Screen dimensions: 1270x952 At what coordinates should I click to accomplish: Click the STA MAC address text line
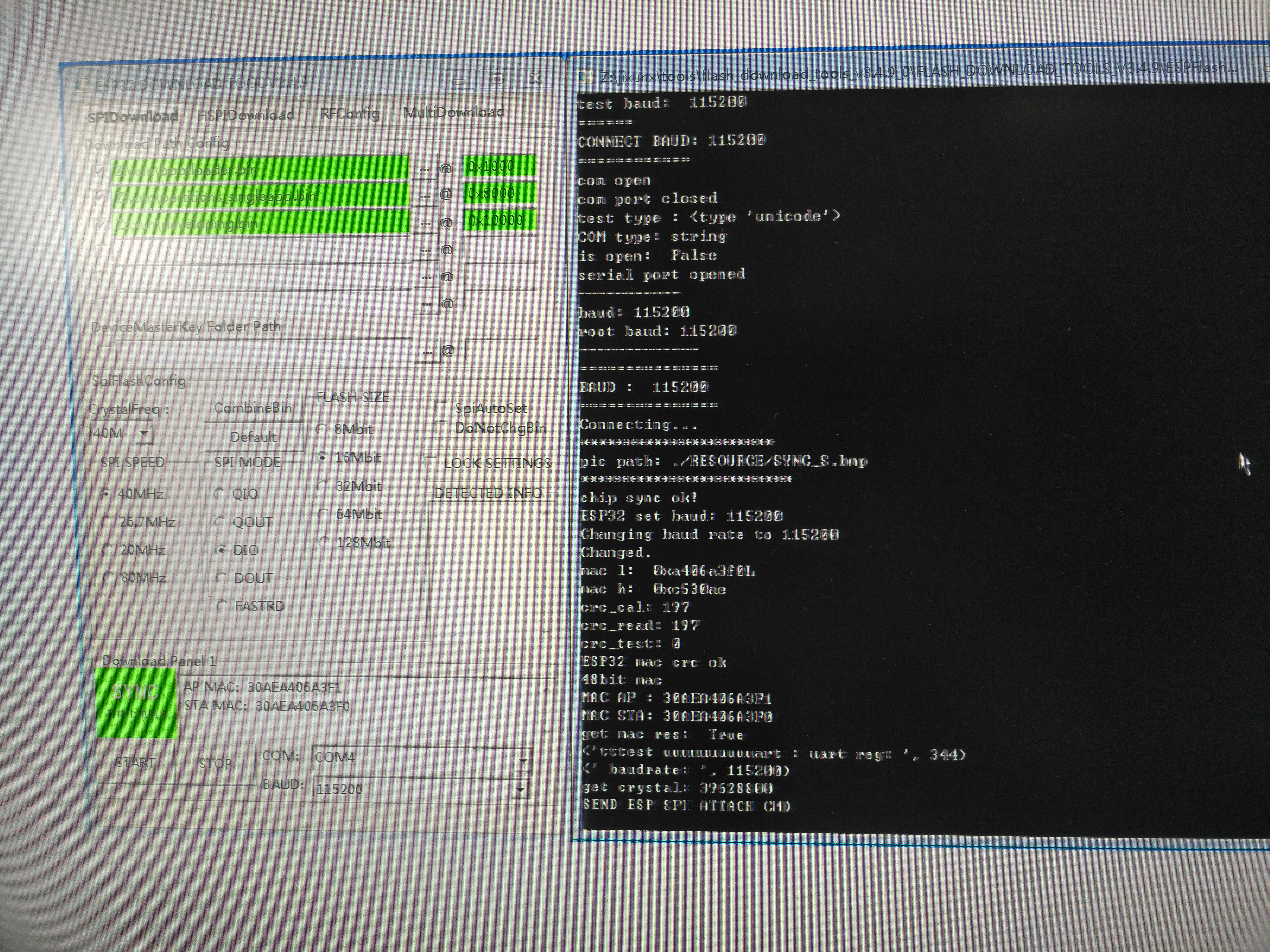click(x=267, y=706)
